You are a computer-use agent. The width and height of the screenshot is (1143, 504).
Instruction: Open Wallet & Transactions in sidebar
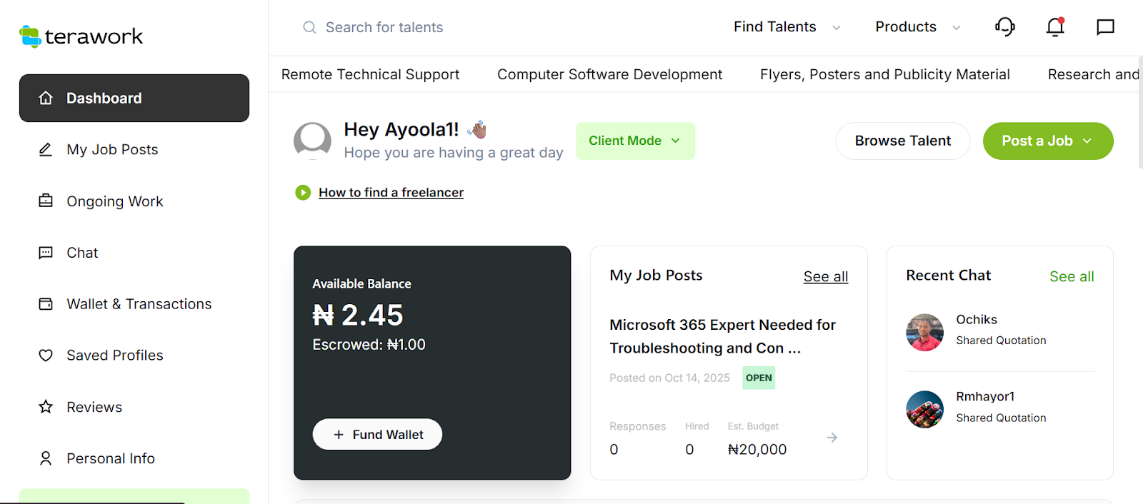(x=139, y=304)
